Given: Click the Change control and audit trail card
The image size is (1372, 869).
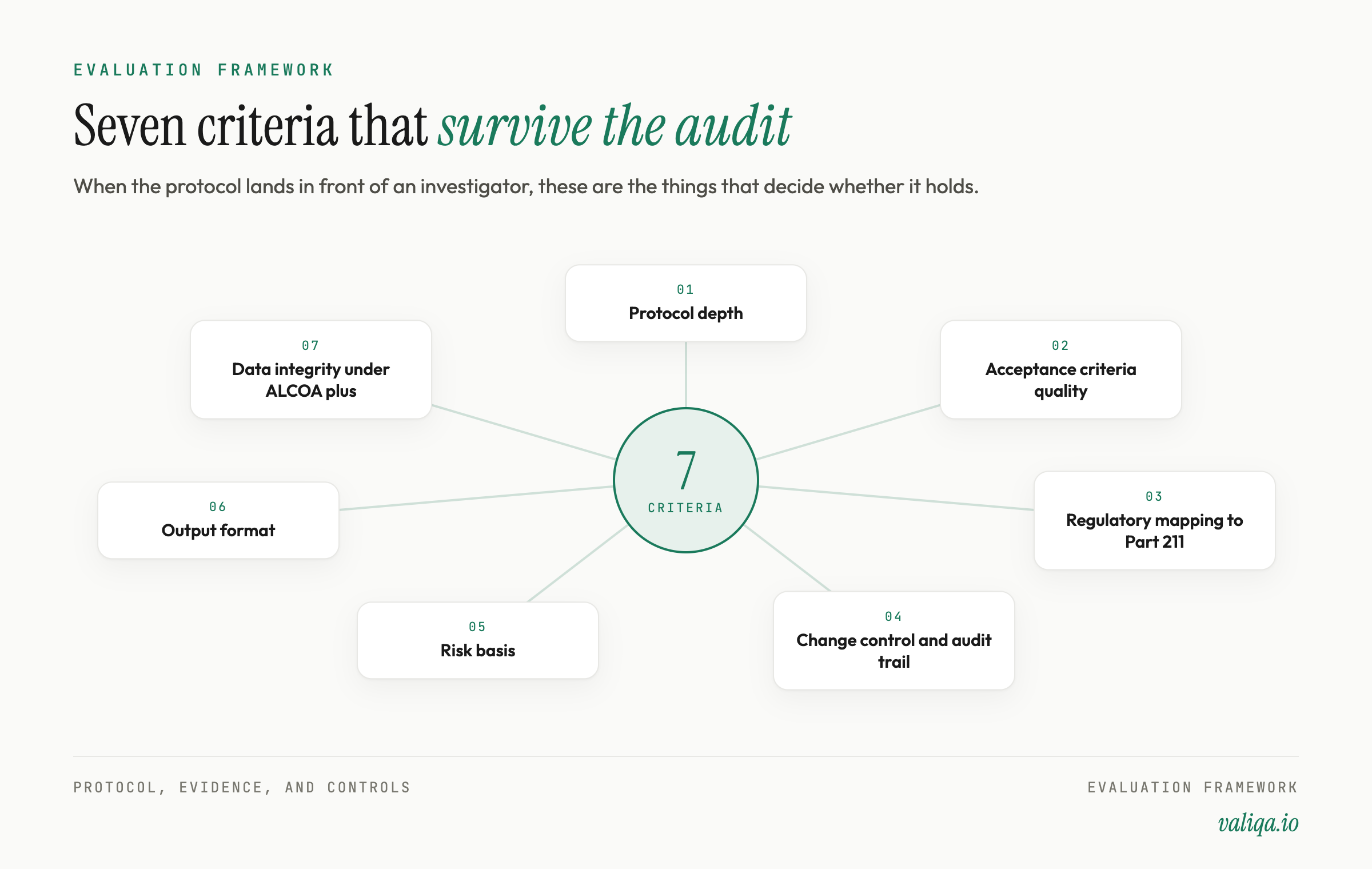Looking at the screenshot, I should click(894, 640).
